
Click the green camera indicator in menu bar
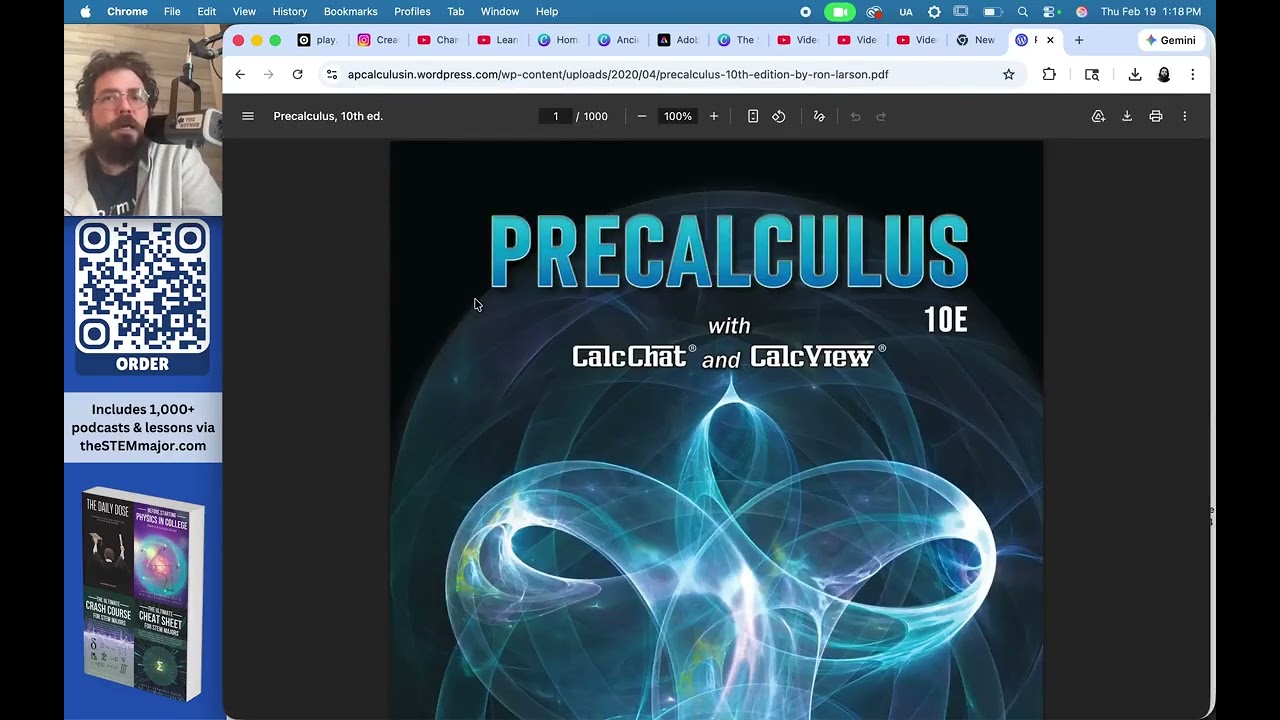coord(840,12)
